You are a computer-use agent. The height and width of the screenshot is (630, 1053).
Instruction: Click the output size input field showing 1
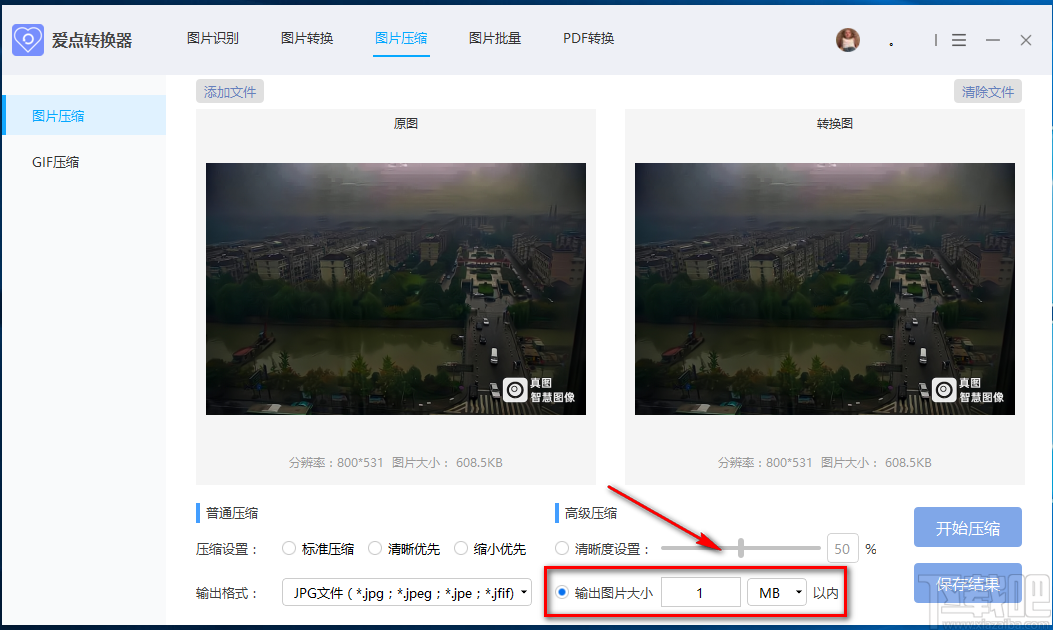[x=700, y=592]
